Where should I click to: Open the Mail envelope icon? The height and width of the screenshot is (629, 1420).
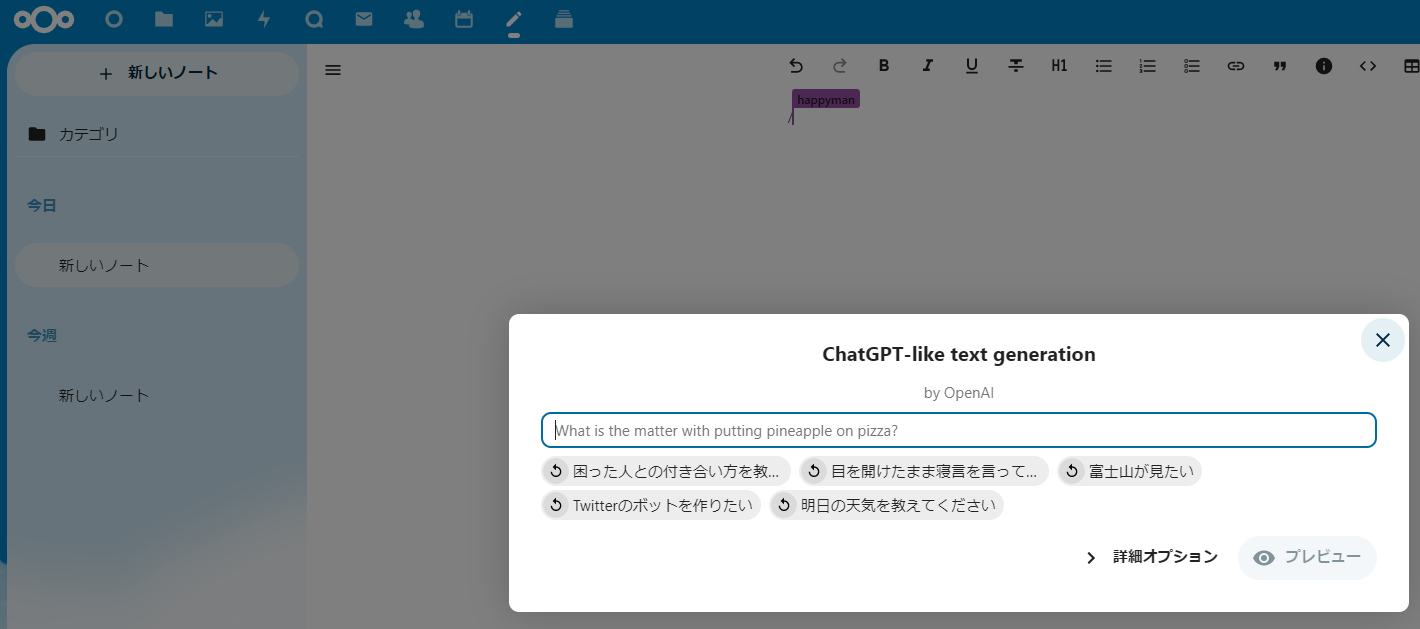[364, 19]
